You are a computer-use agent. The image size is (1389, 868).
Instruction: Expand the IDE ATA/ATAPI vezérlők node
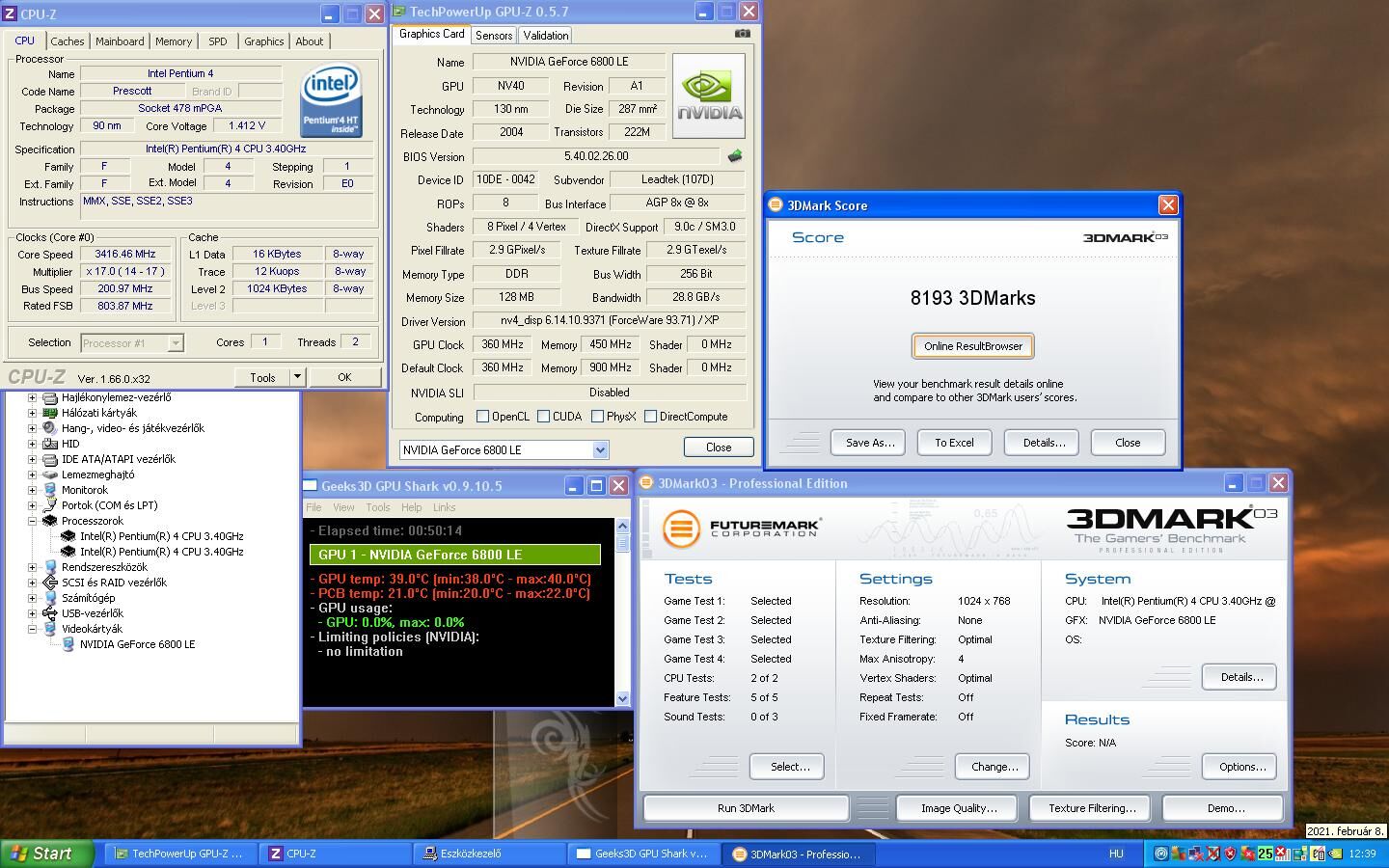click(x=32, y=459)
